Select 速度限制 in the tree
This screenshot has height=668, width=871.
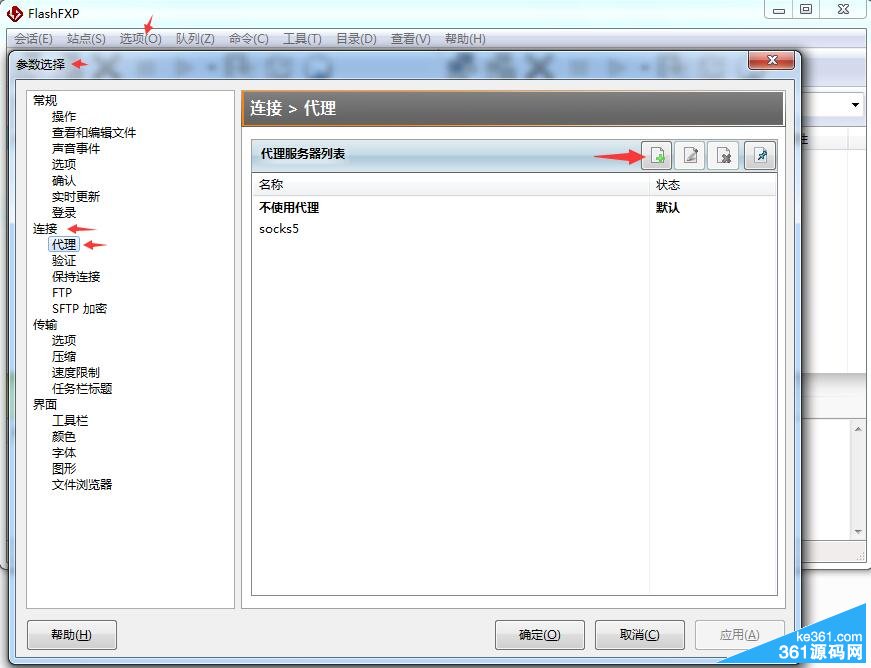(x=76, y=373)
